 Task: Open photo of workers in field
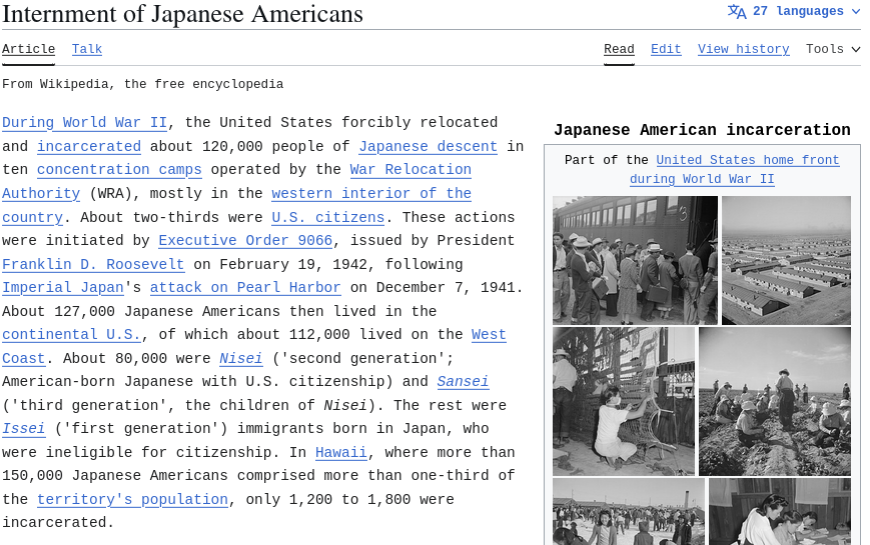point(775,401)
